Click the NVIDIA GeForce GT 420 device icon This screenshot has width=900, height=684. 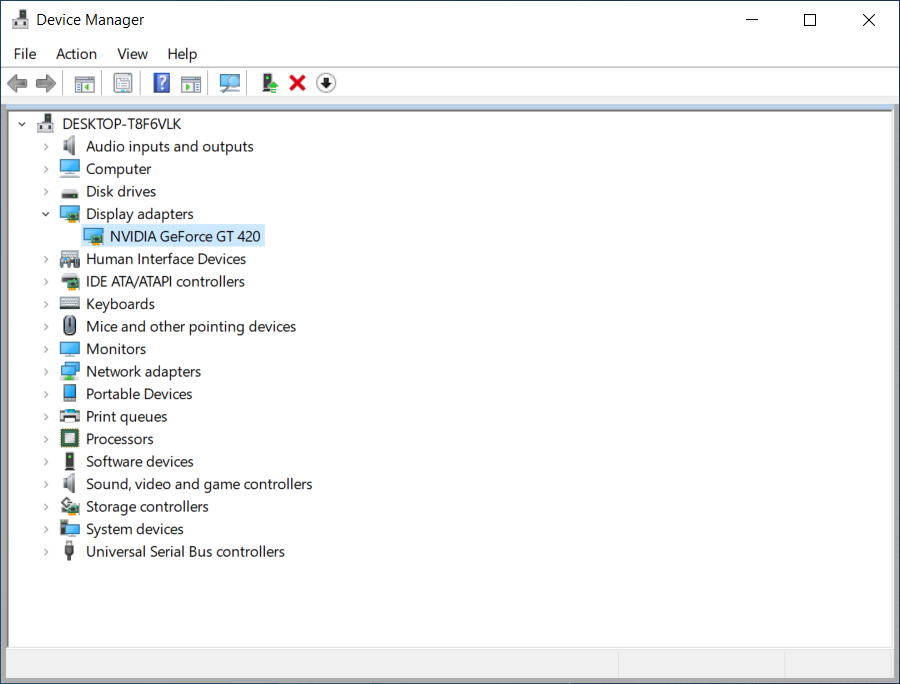pyautogui.click(x=94, y=236)
